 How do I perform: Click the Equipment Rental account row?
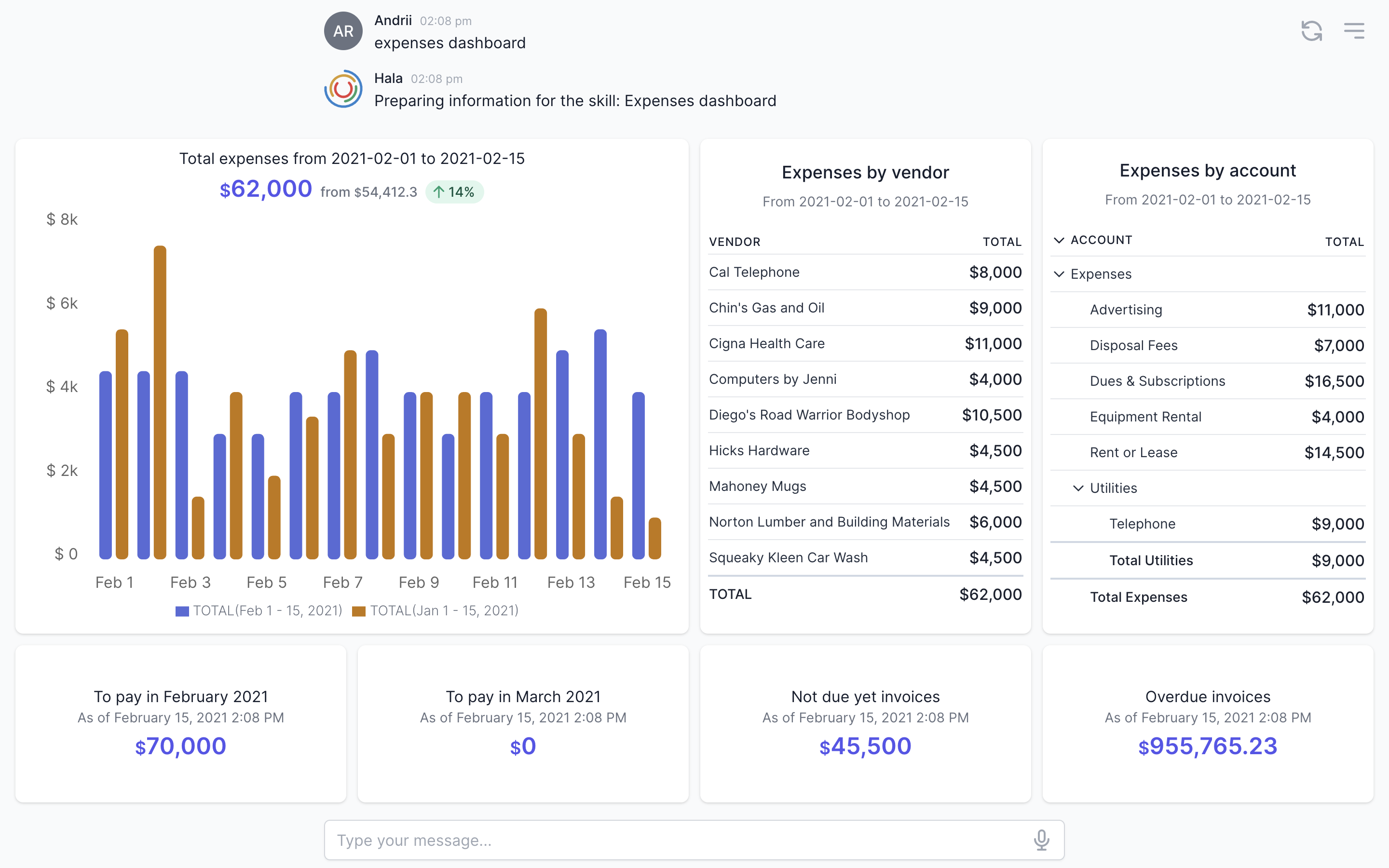[1208, 417]
